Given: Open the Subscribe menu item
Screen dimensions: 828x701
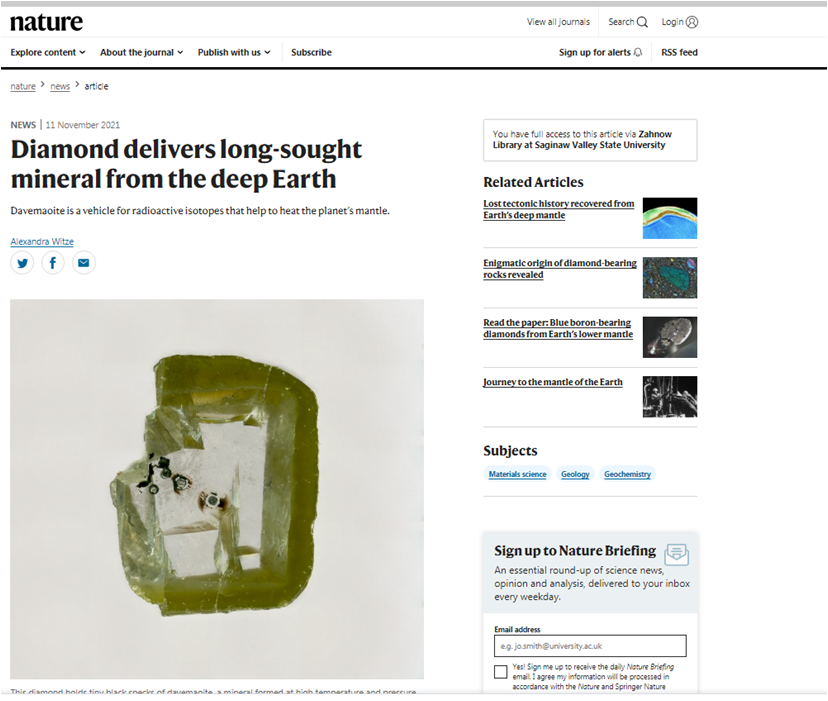Looking at the screenshot, I should (x=311, y=52).
